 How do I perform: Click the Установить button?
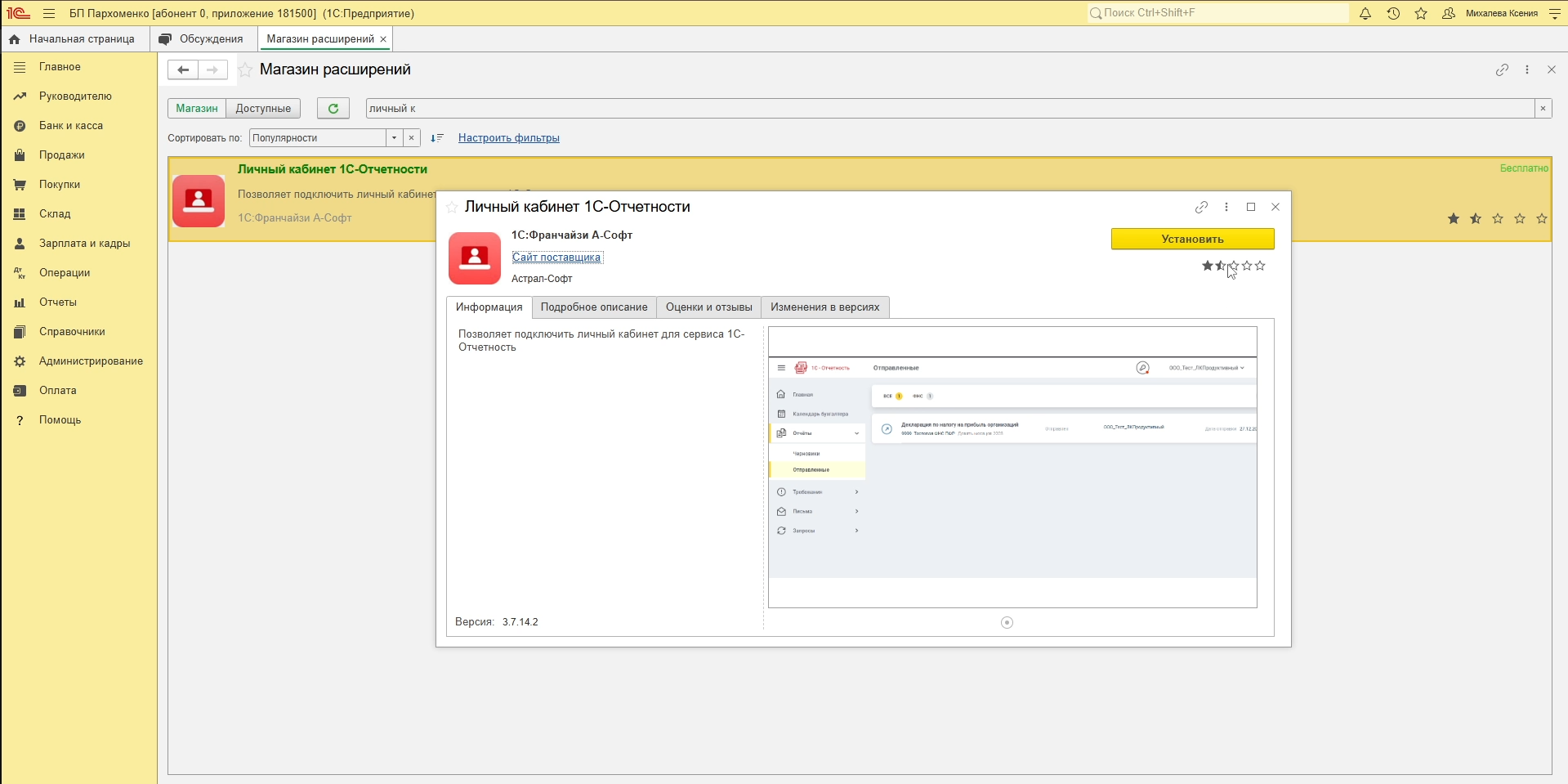(1192, 239)
